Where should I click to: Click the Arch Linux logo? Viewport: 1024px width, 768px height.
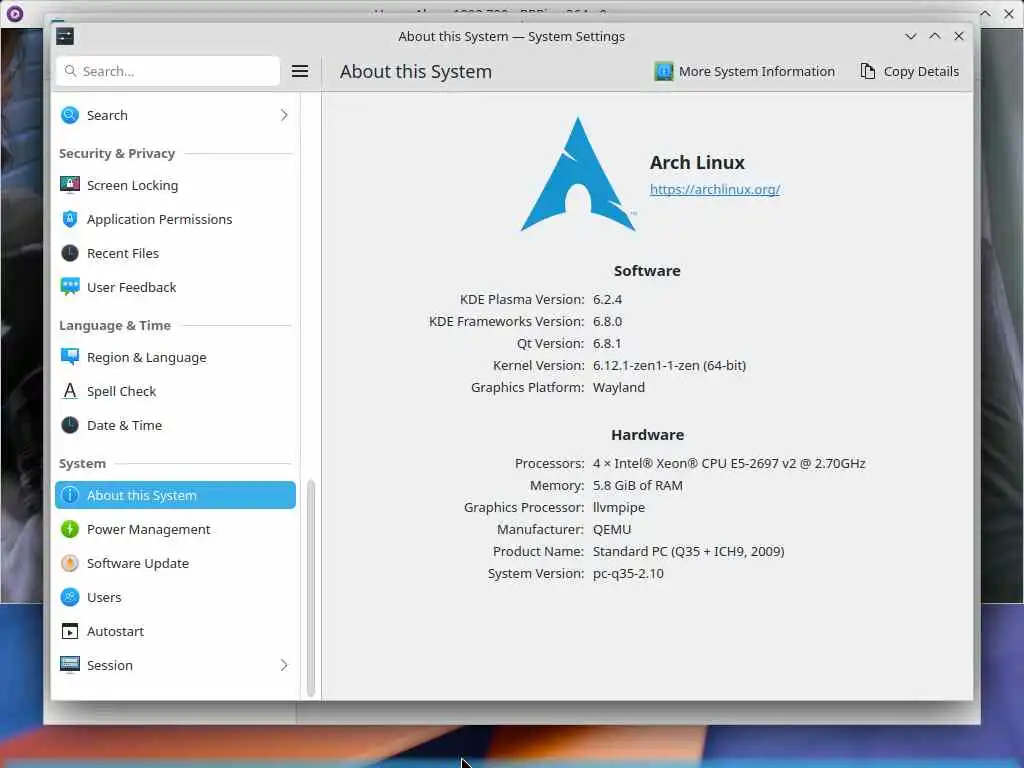[578, 174]
